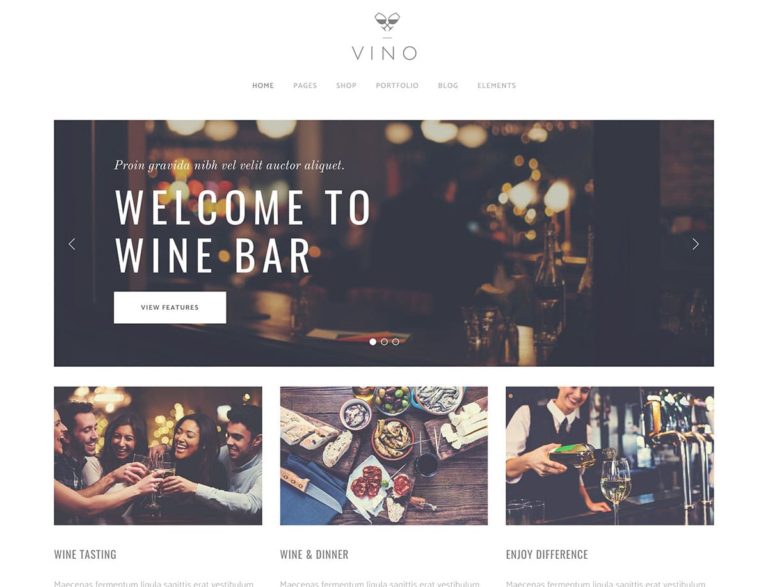Click the Vino wine glasses logo icon
This screenshot has height=587, width=768.
(x=387, y=22)
